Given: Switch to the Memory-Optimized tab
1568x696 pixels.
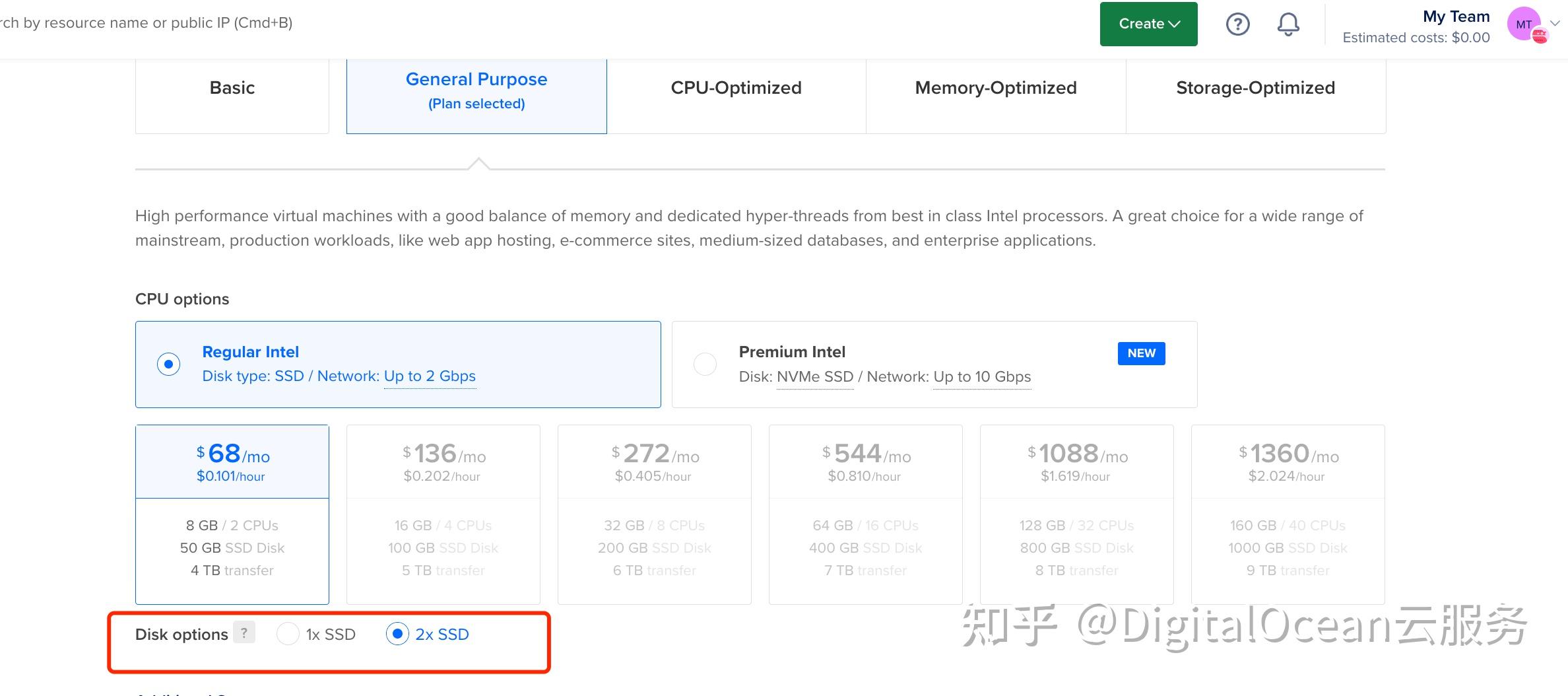Looking at the screenshot, I should (x=995, y=87).
